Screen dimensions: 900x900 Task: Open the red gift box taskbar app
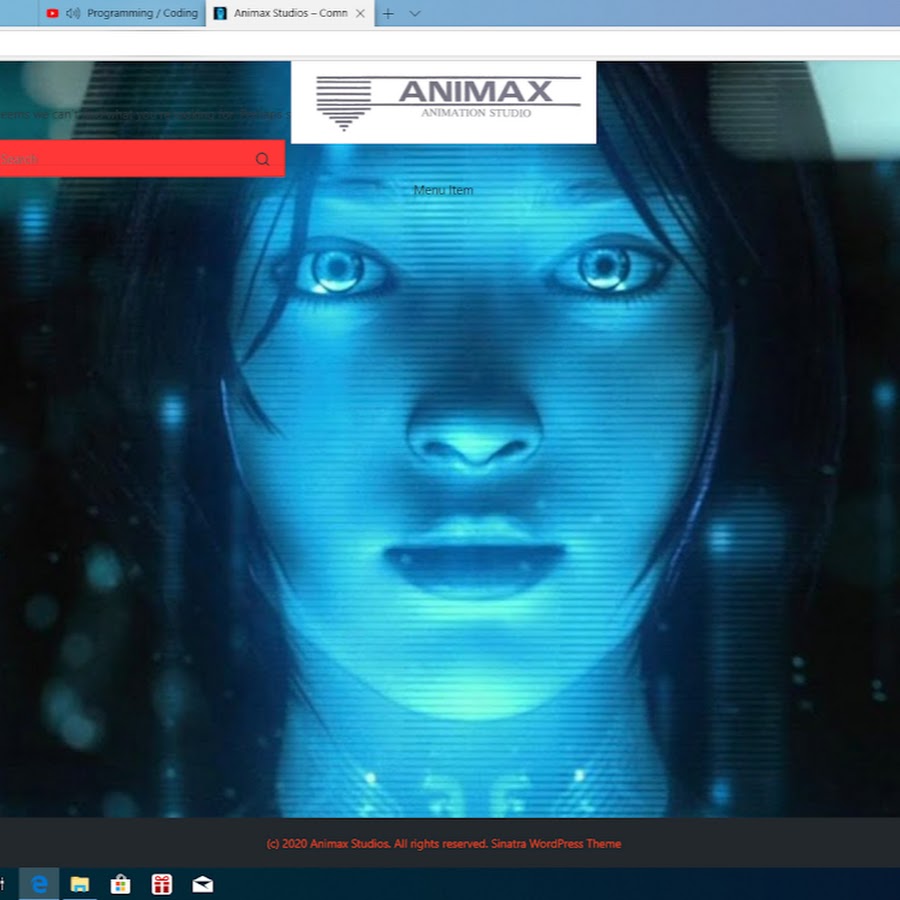[x=162, y=884]
